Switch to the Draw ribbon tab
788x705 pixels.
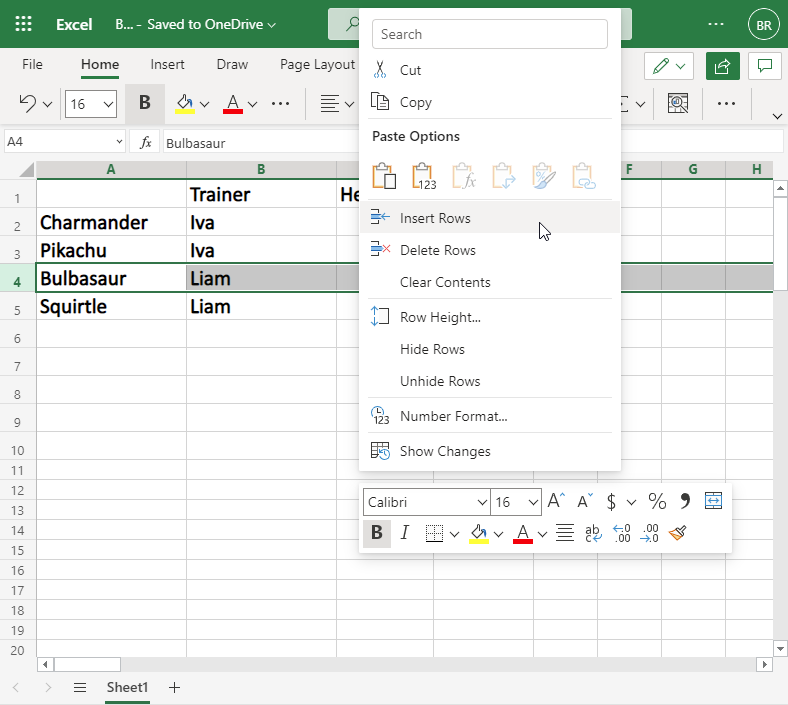(x=232, y=64)
